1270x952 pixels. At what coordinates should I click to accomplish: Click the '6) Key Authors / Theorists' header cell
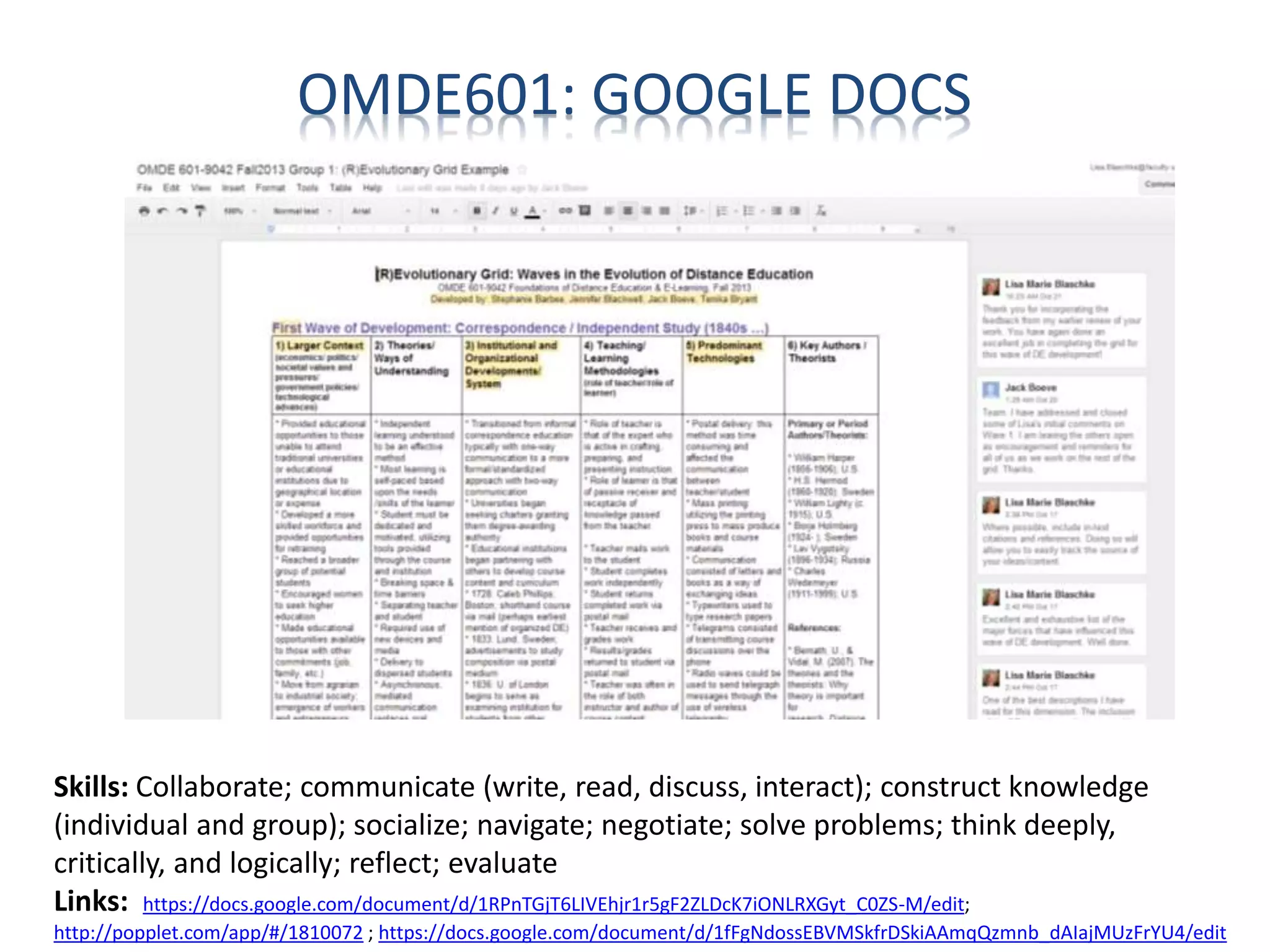coord(832,376)
